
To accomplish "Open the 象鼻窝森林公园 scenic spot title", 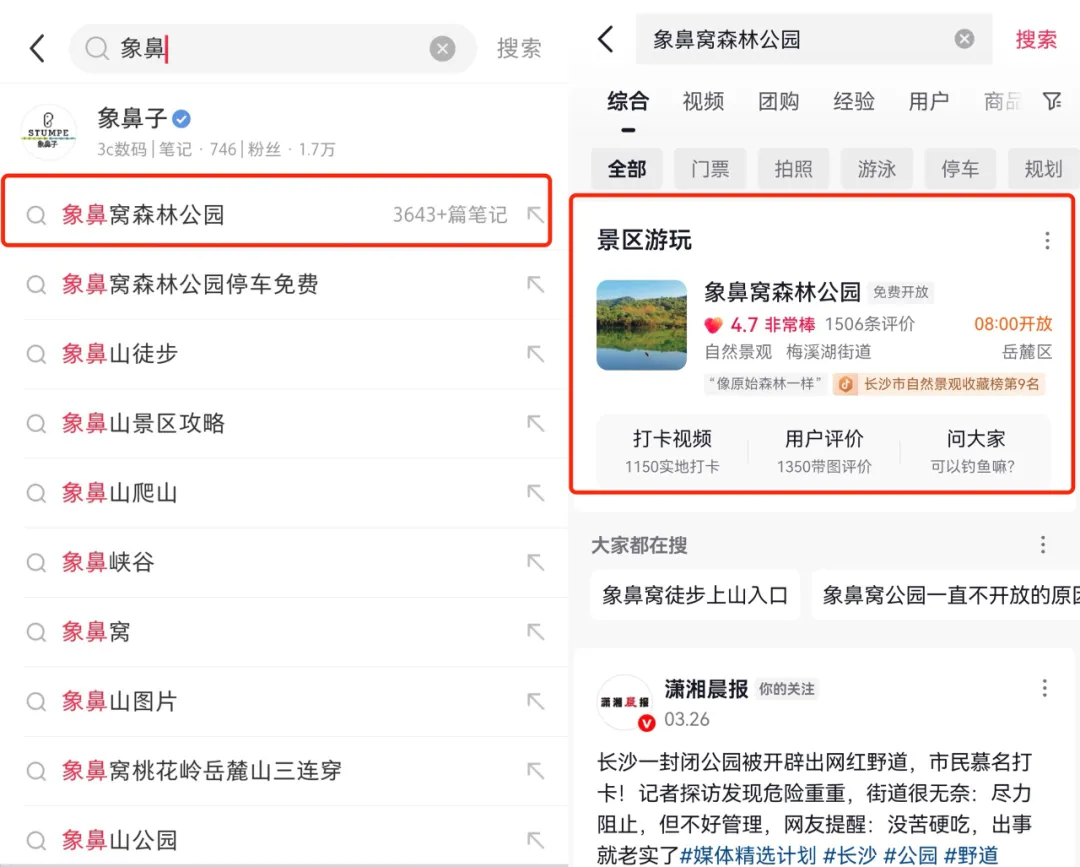I will pos(782,292).
